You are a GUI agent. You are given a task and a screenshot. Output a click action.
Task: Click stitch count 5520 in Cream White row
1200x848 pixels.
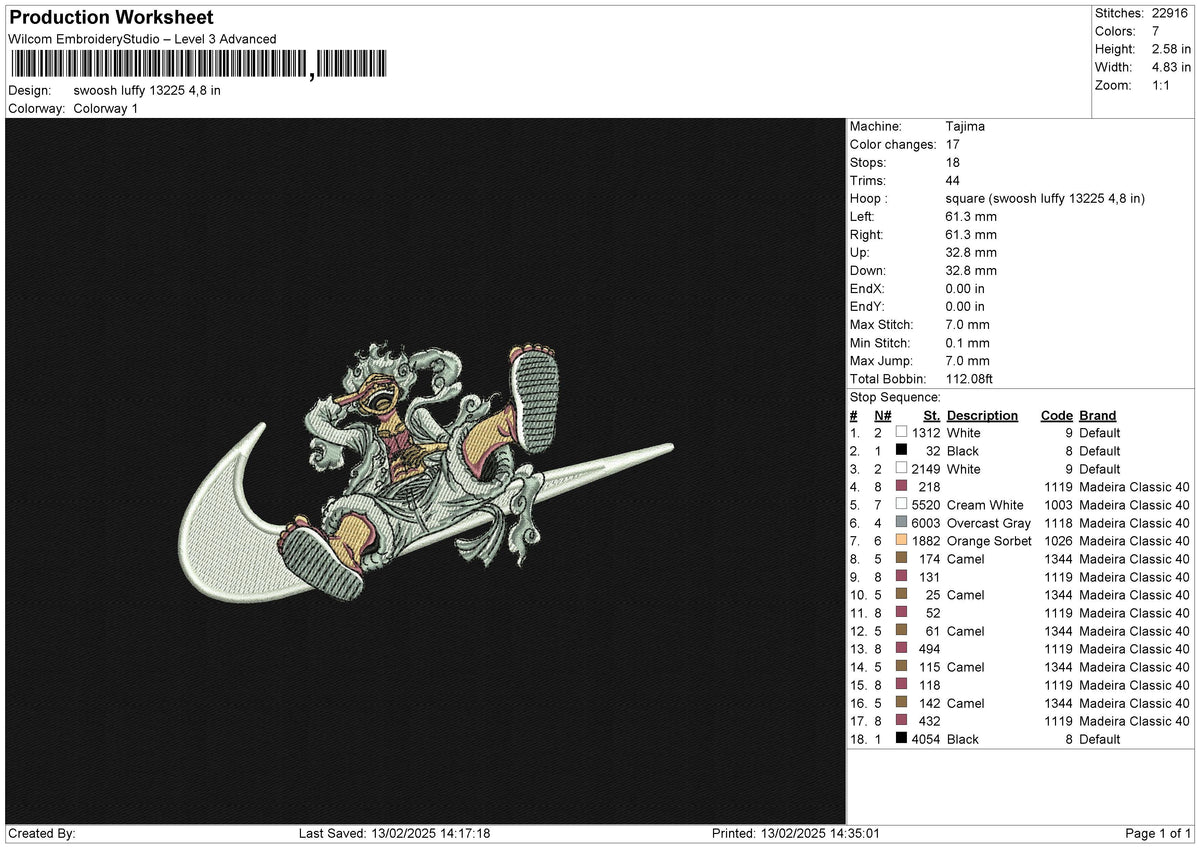pyautogui.click(x=926, y=505)
